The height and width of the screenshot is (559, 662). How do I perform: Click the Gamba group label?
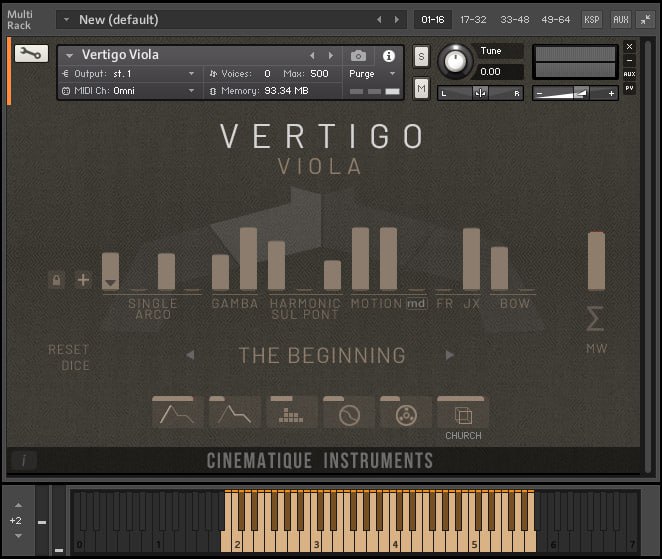tap(235, 304)
